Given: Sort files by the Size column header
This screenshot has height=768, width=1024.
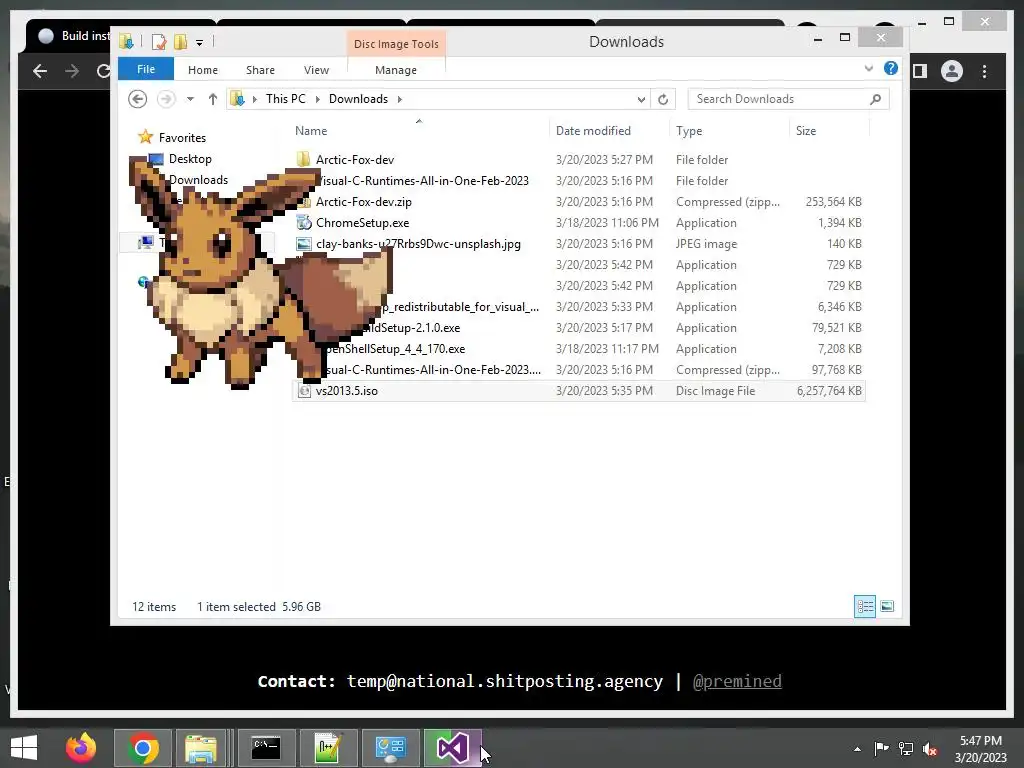Looking at the screenshot, I should click(806, 131).
